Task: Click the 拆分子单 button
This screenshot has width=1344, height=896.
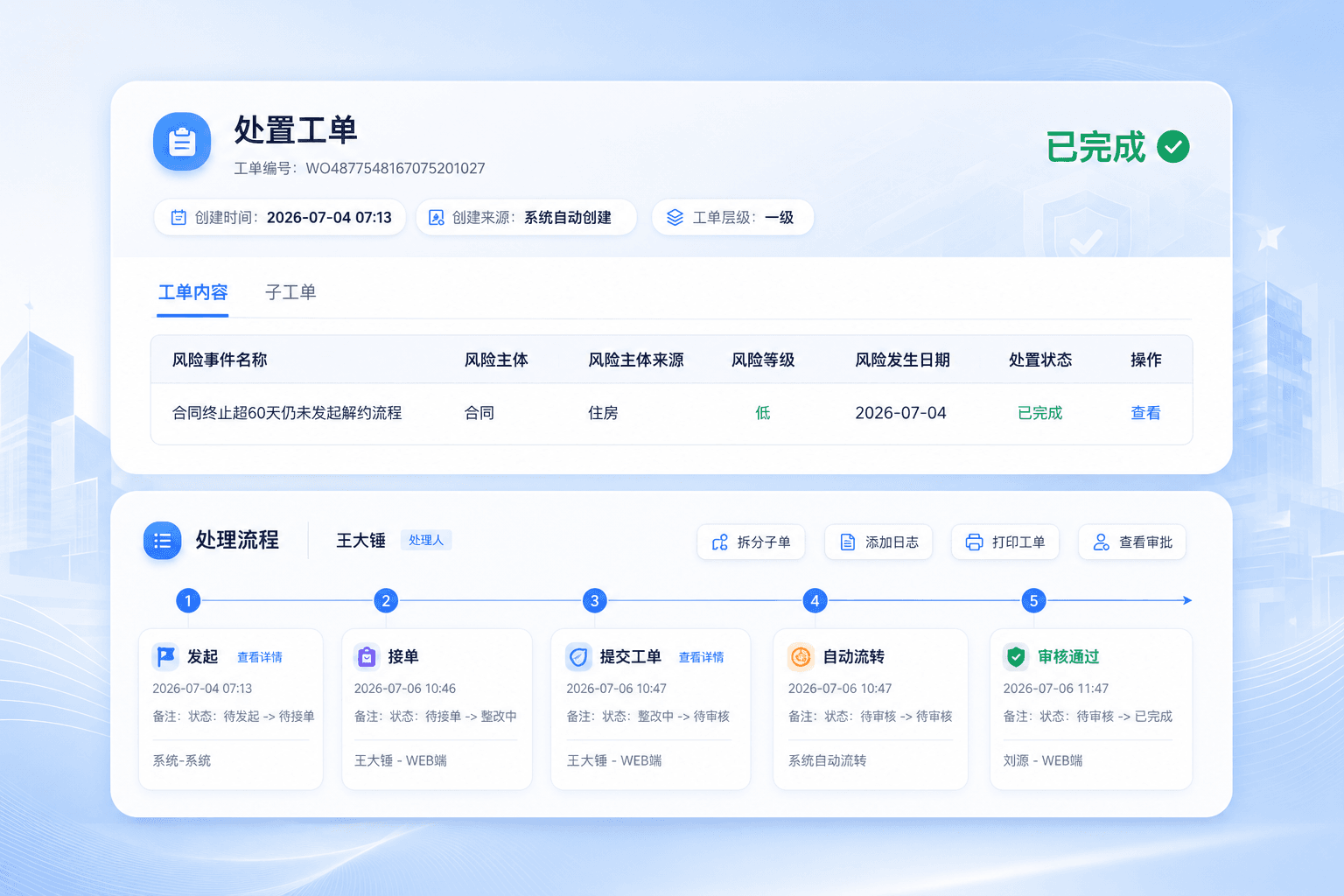Action: [751, 542]
